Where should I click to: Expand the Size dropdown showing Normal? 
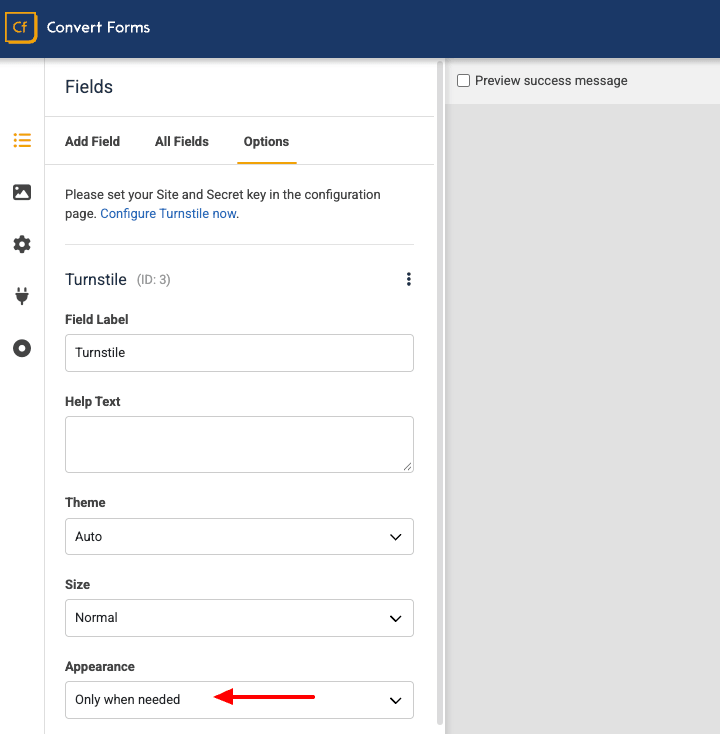(x=239, y=618)
